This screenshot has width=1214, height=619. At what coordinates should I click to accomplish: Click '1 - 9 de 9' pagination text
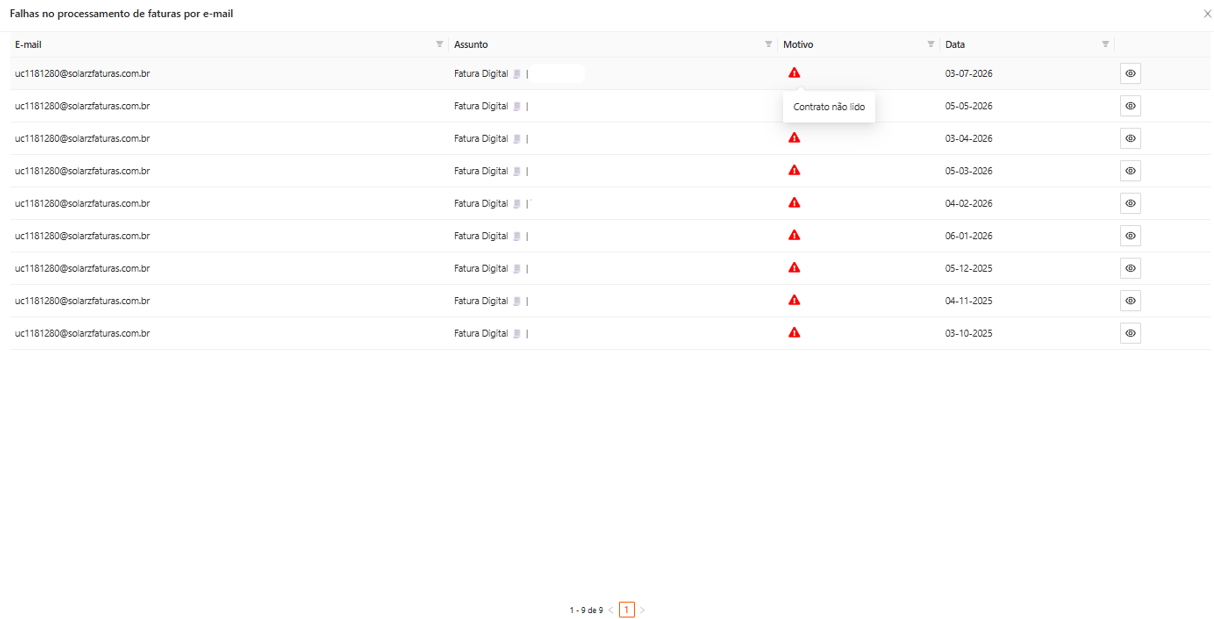586,610
